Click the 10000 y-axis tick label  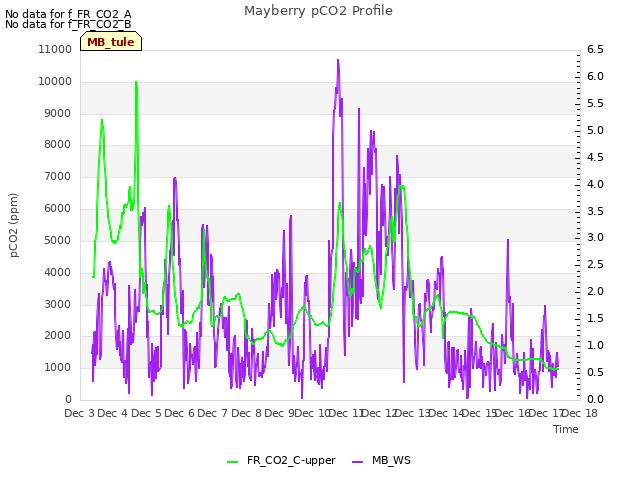pos(55,81)
